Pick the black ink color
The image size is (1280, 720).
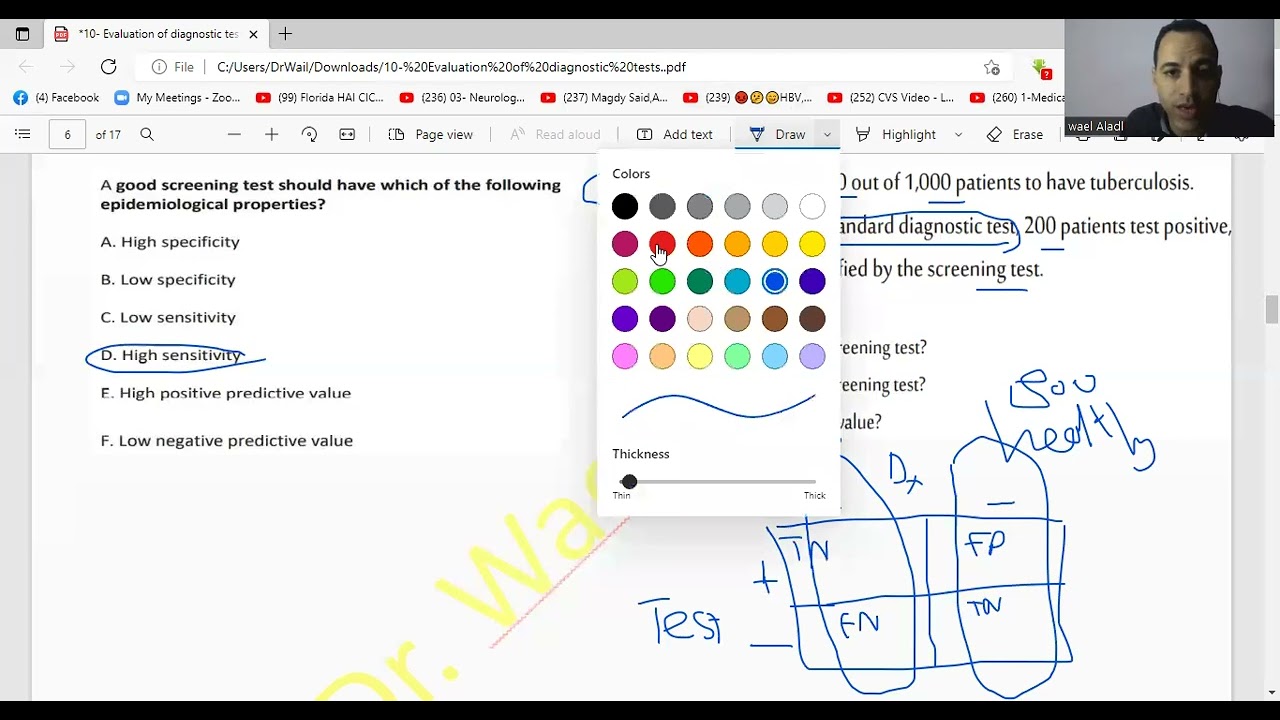(625, 207)
